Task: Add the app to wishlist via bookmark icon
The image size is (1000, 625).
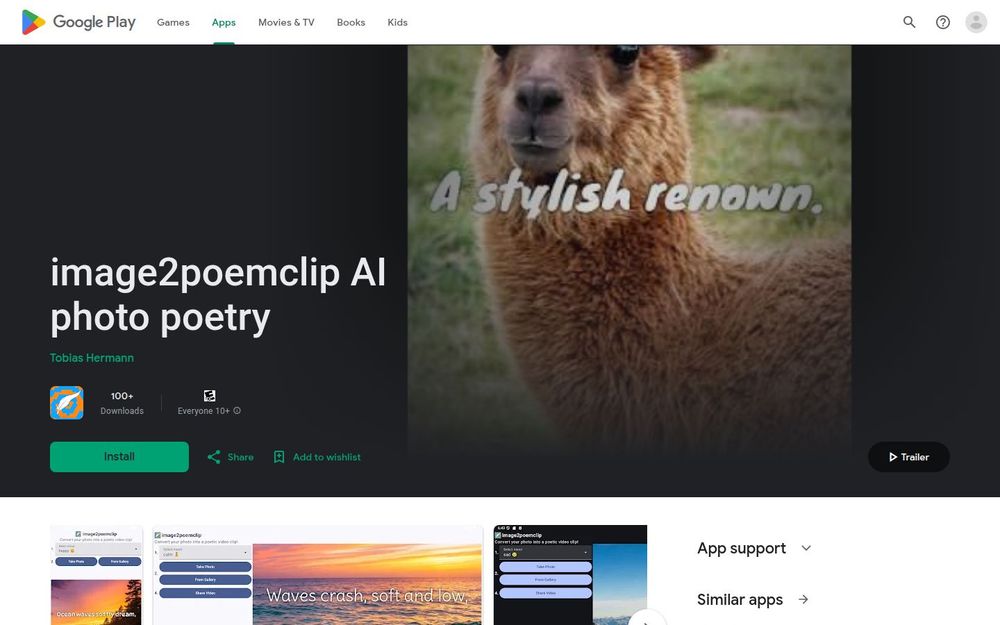Action: point(279,457)
